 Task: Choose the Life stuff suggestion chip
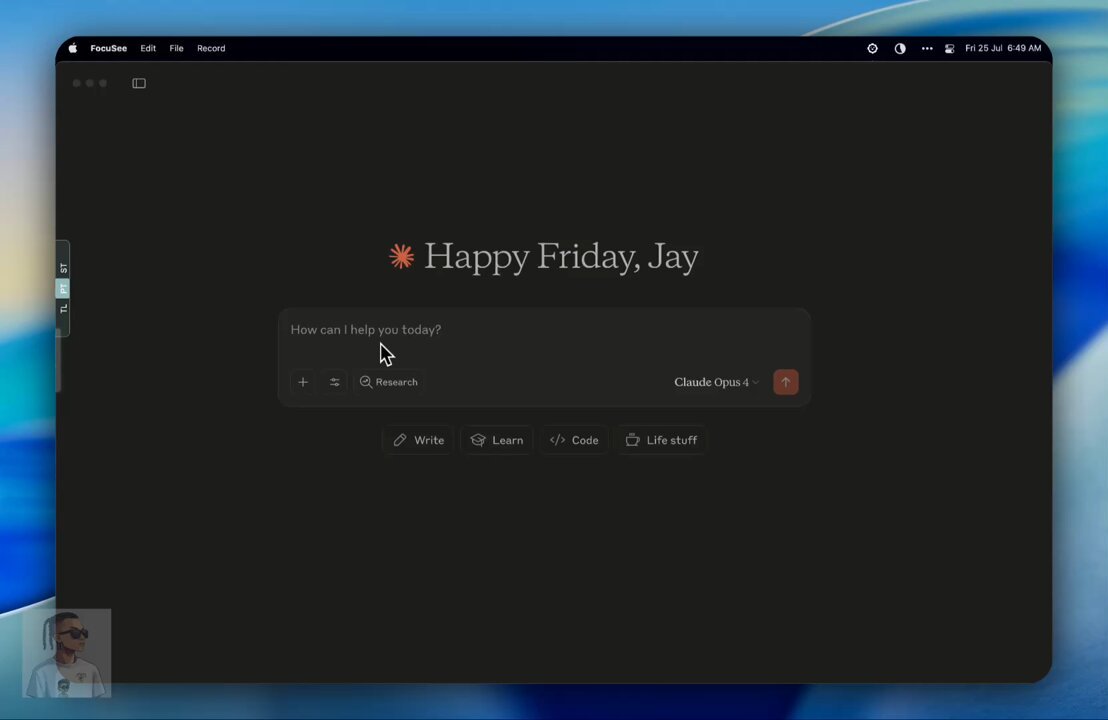[661, 440]
